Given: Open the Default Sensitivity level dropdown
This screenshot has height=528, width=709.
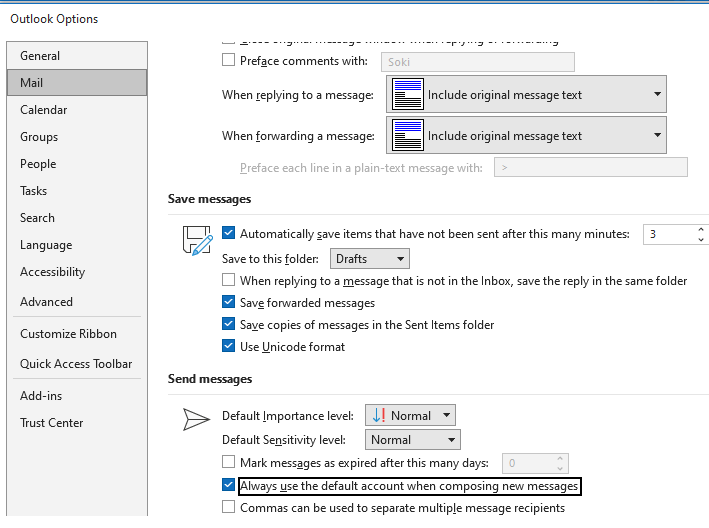Looking at the screenshot, I should (412, 439).
